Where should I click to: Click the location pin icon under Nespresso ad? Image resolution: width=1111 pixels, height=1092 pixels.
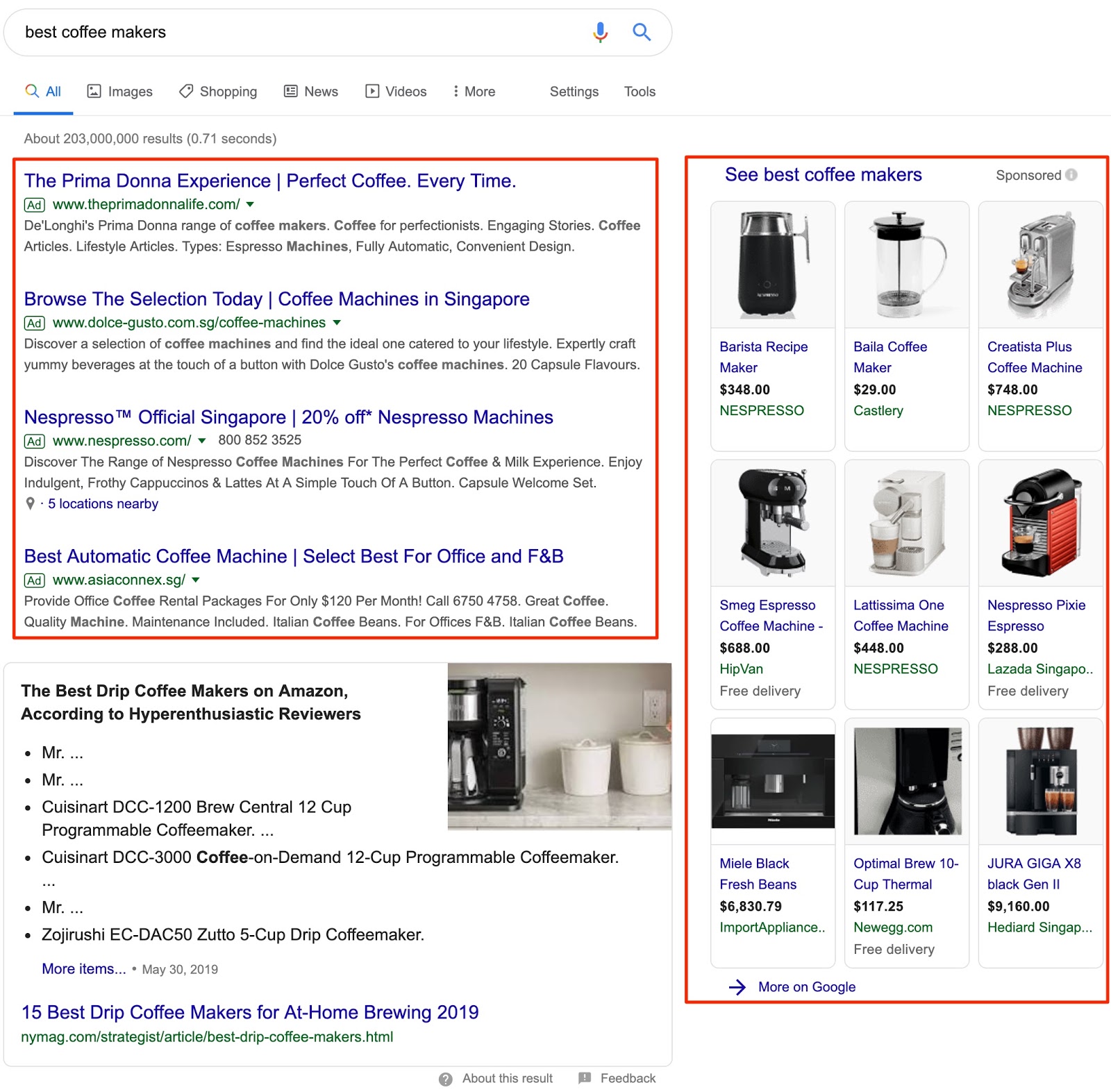pyautogui.click(x=30, y=504)
